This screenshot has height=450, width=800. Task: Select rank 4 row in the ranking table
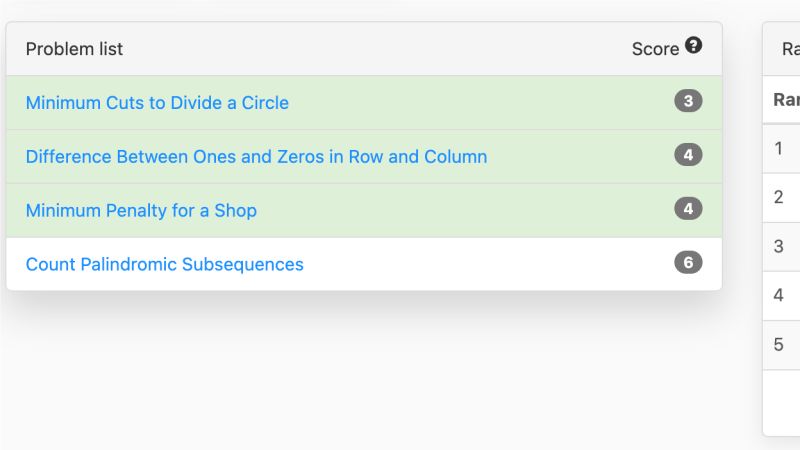click(x=782, y=295)
